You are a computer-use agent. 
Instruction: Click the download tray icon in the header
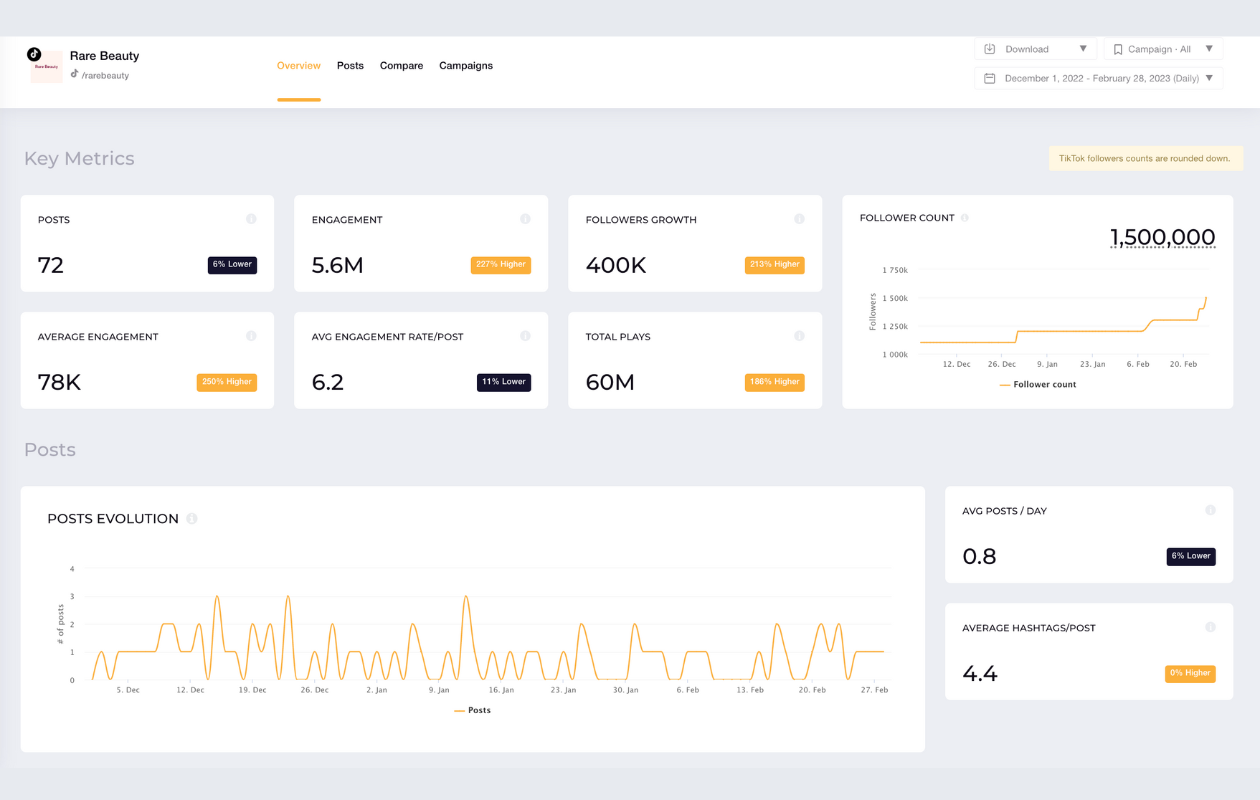[990, 49]
